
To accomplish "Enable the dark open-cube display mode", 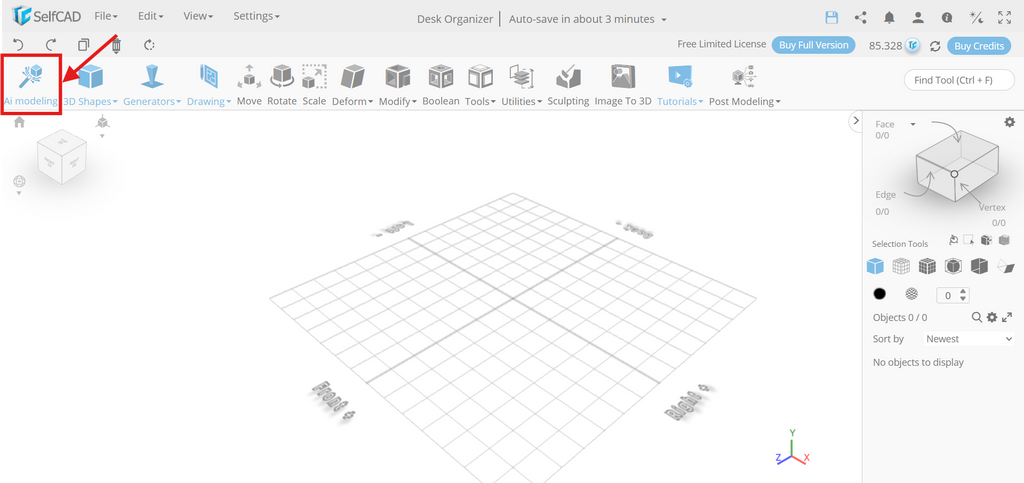I will (x=979, y=266).
